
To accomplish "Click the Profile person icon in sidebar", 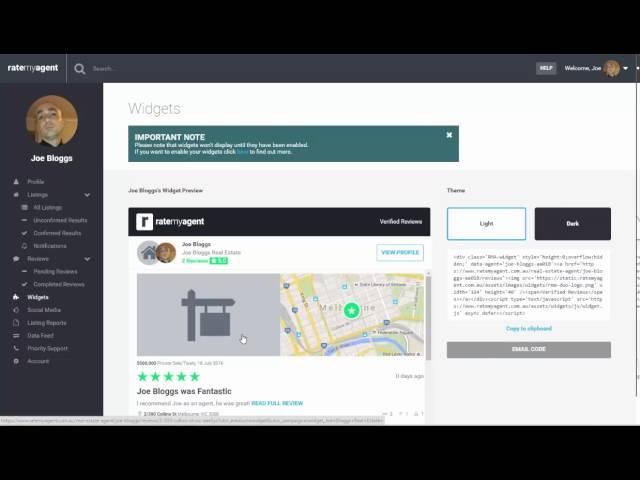I will 16,182.
